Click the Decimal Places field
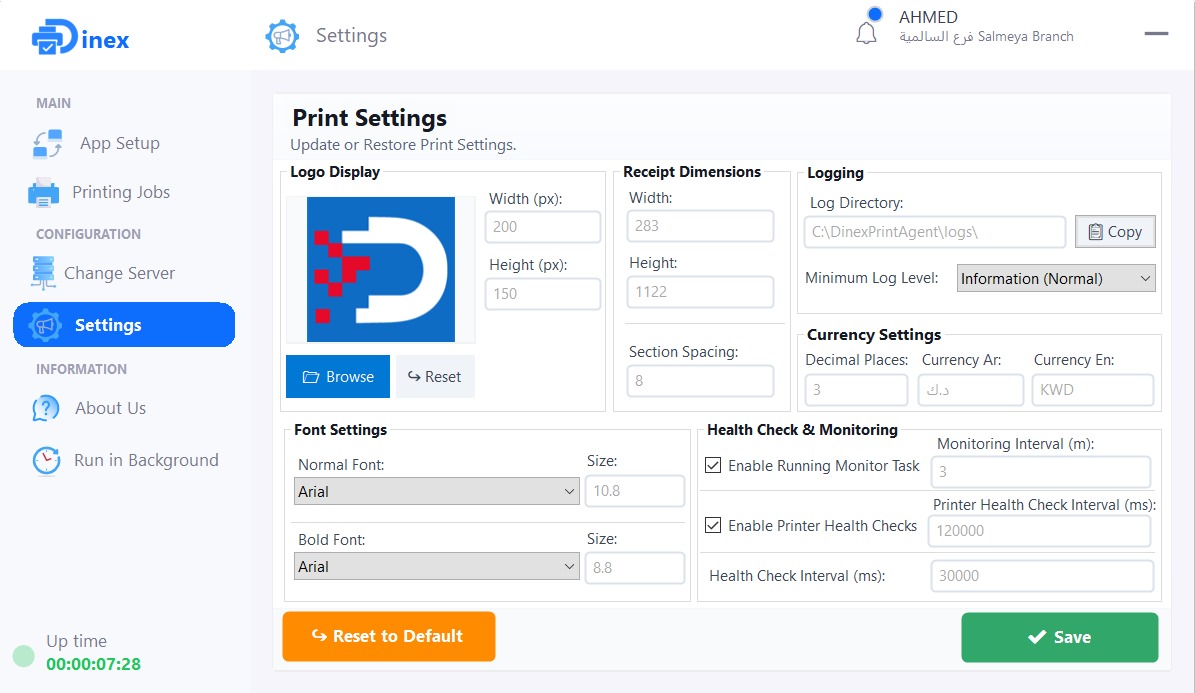This screenshot has width=1195, height=693. click(856, 390)
